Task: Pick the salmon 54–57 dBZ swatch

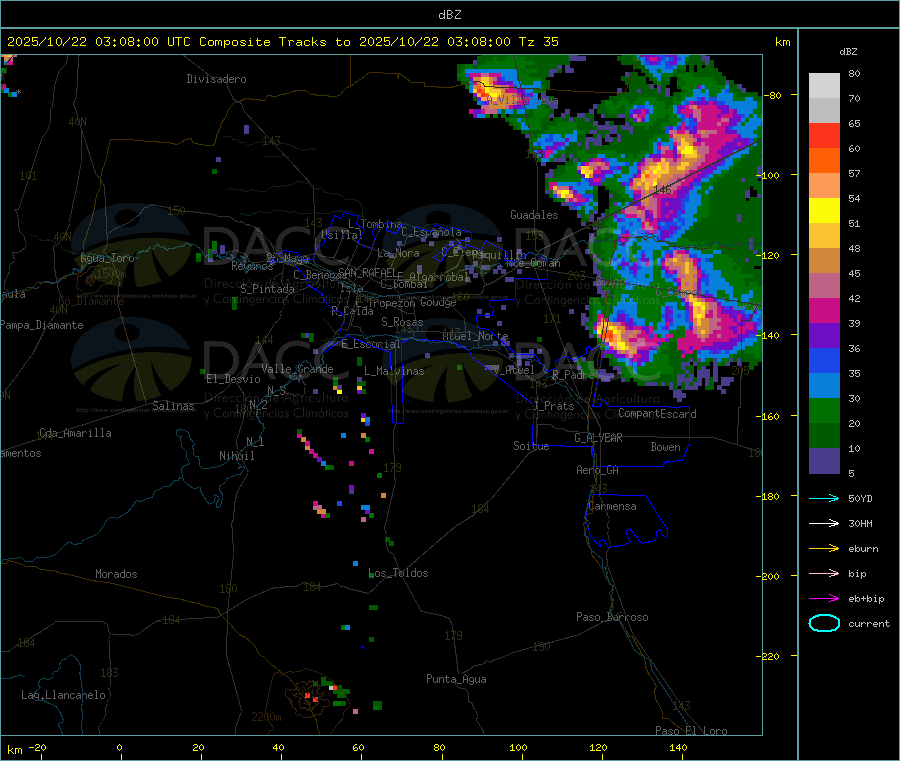Action: 824,185
